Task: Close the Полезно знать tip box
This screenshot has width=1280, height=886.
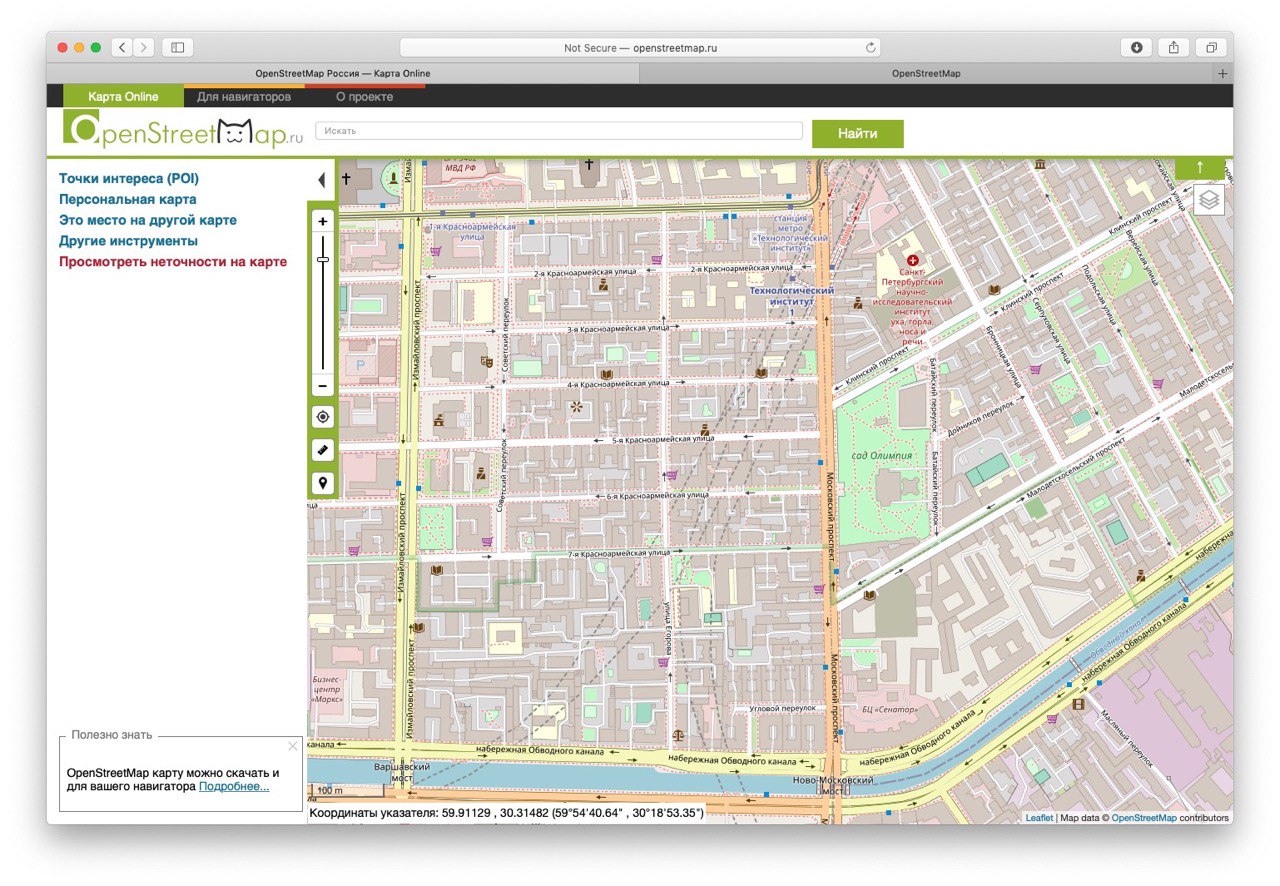Action: [292, 746]
